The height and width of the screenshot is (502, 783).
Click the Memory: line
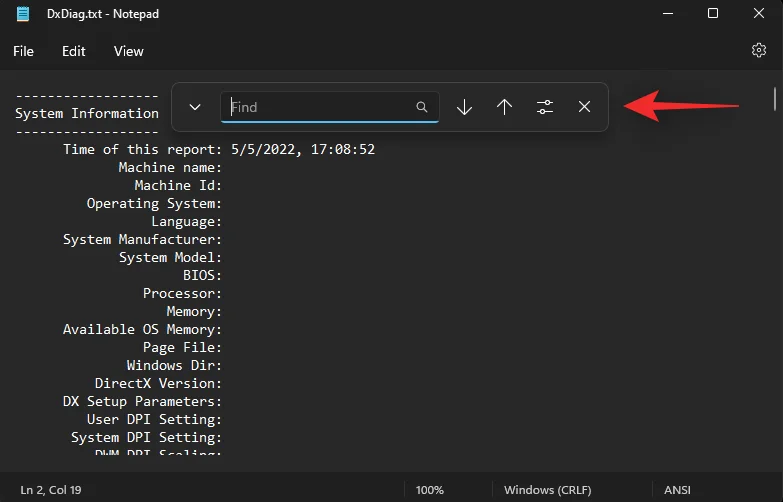pos(194,311)
